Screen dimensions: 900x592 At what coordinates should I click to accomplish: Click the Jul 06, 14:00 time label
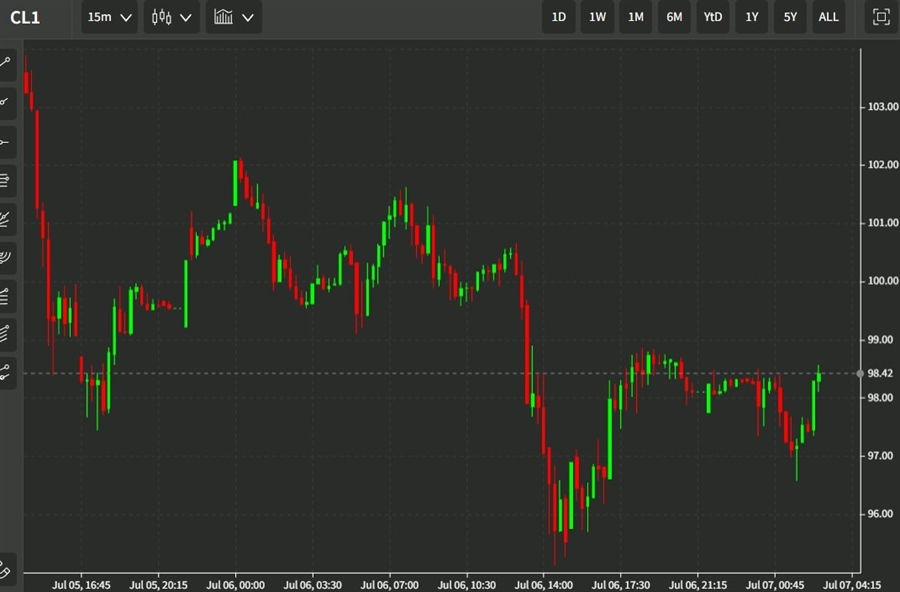[x=544, y=585]
